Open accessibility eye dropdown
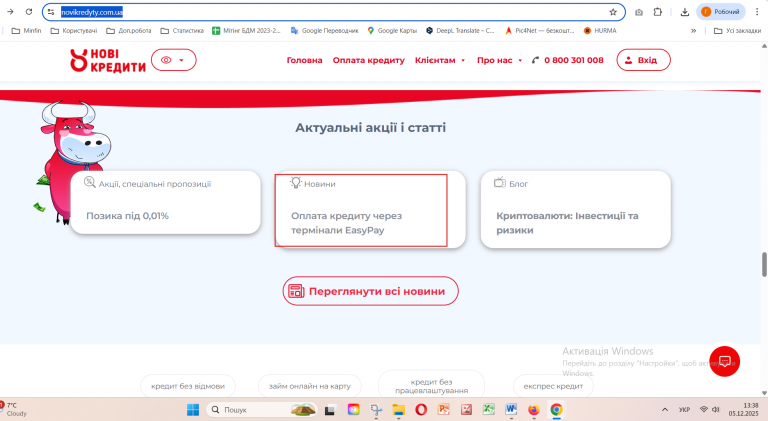Screen dimensions: 768x421 [x=173, y=60]
